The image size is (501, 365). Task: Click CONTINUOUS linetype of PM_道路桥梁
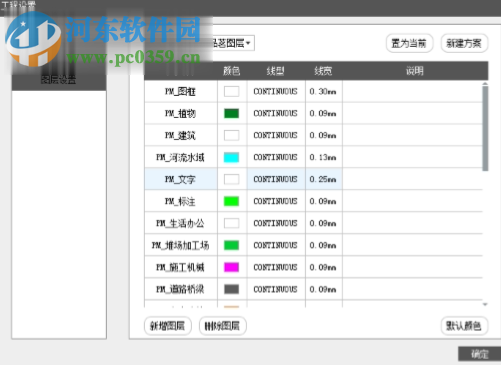tap(276, 289)
